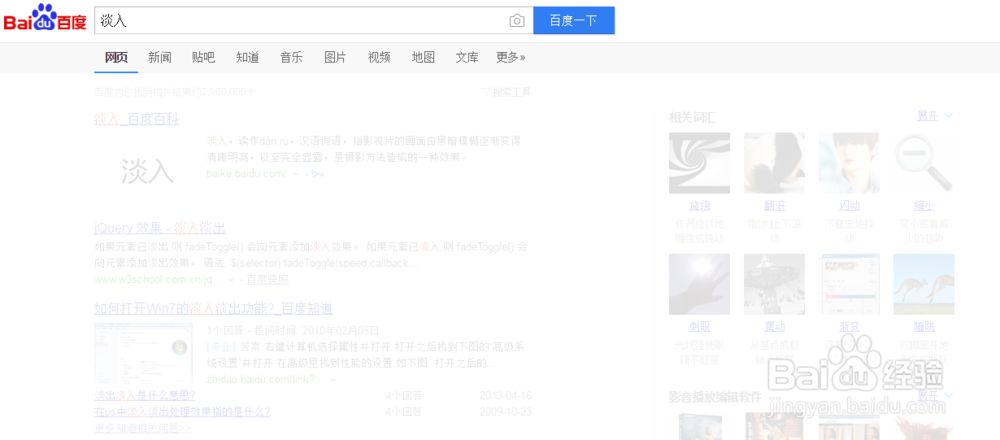Expand dropdown arrow beside www.w3school.com.cn
This screenshot has height=440, width=1000.
(x=231, y=279)
